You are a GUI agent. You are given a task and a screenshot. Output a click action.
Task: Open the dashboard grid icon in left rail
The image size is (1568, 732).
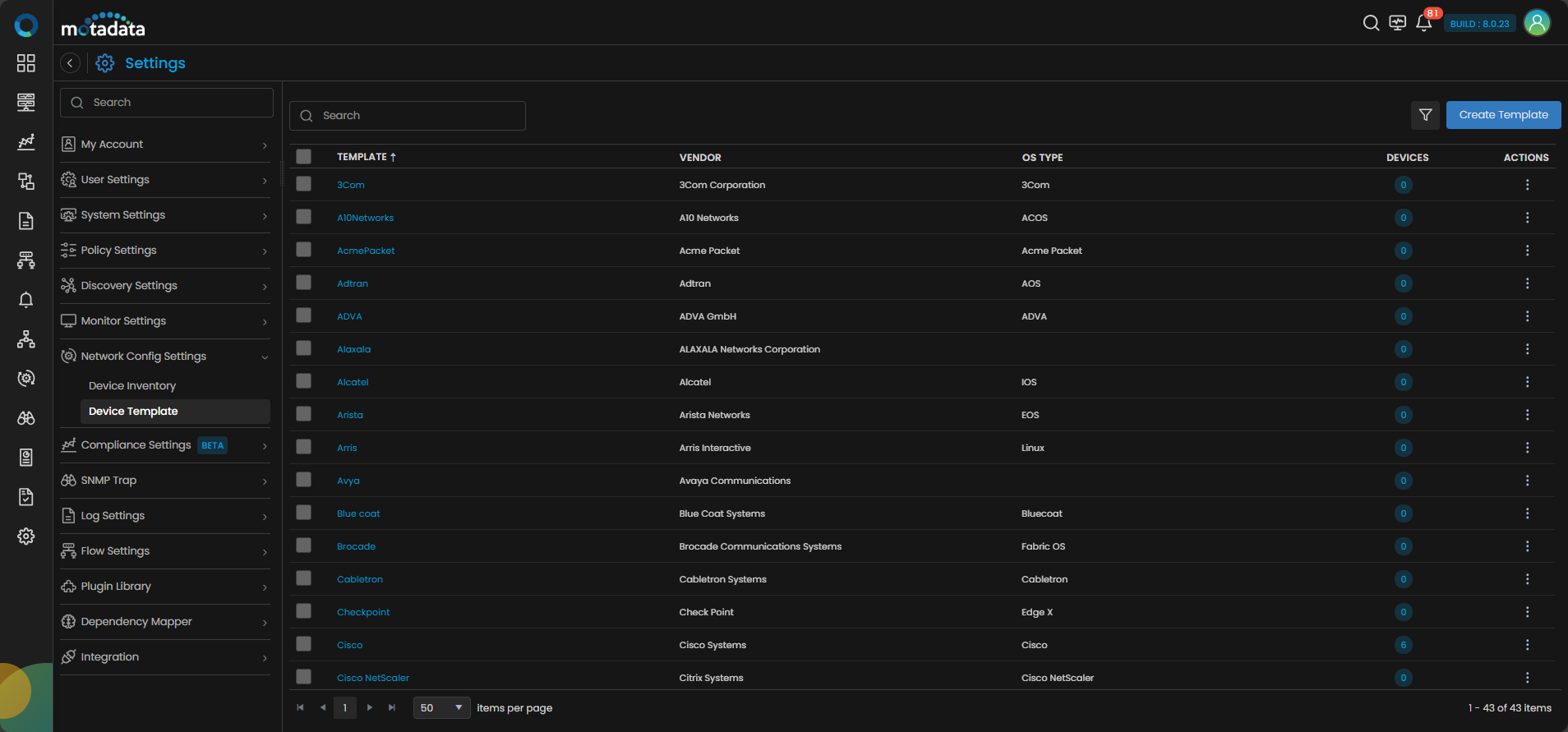point(26,63)
